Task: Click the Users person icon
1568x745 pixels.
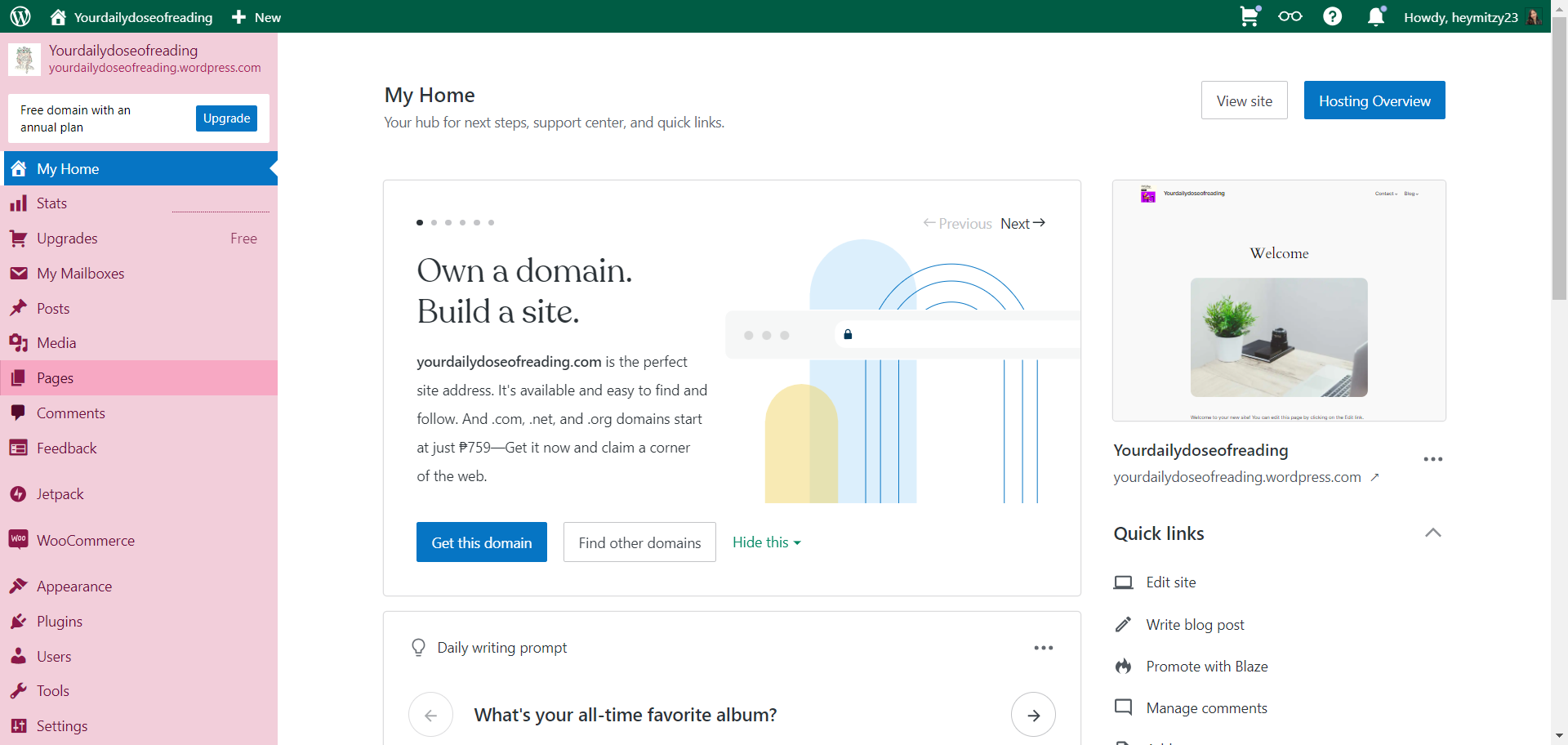Action: click(18, 656)
